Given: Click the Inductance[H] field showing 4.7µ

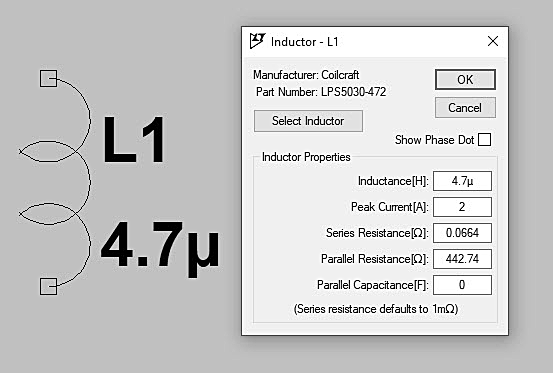Looking at the screenshot, I should click(462, 181).
